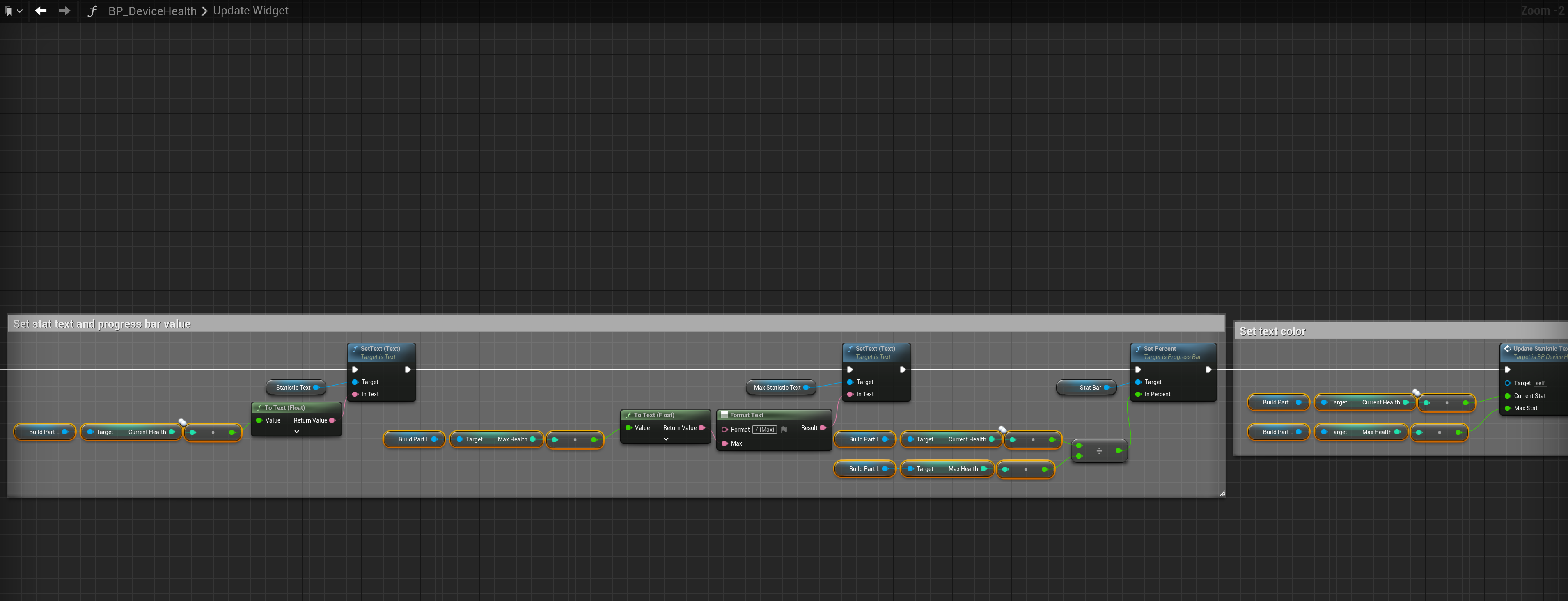Click the localization flag icon on Format Text
This screenshot has width=1568, height=601.
(x=784, y=430)
